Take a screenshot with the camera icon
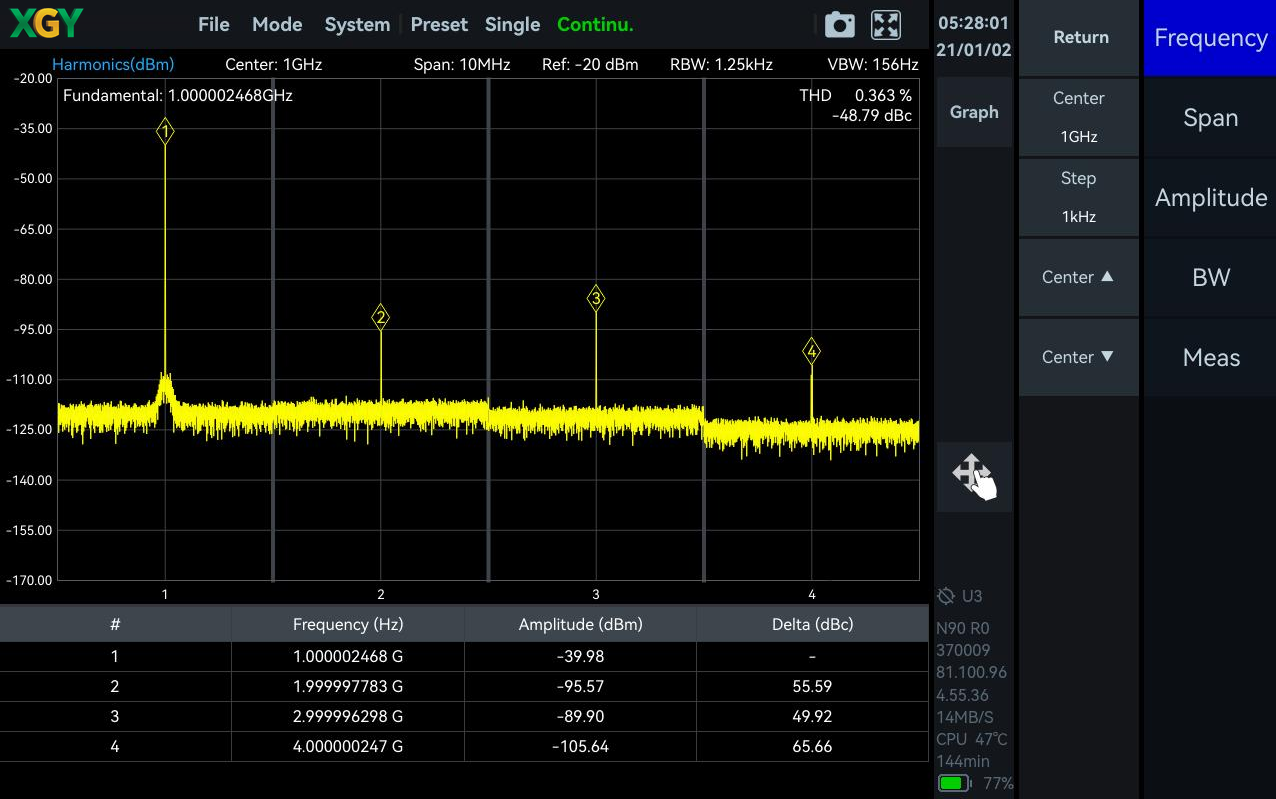 coord(839,25)
